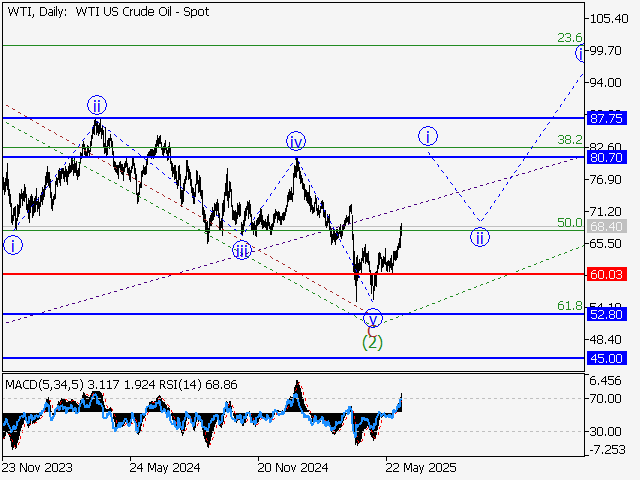Click the green (2) wave label
The image size is (640, 480).
point(372,342)
